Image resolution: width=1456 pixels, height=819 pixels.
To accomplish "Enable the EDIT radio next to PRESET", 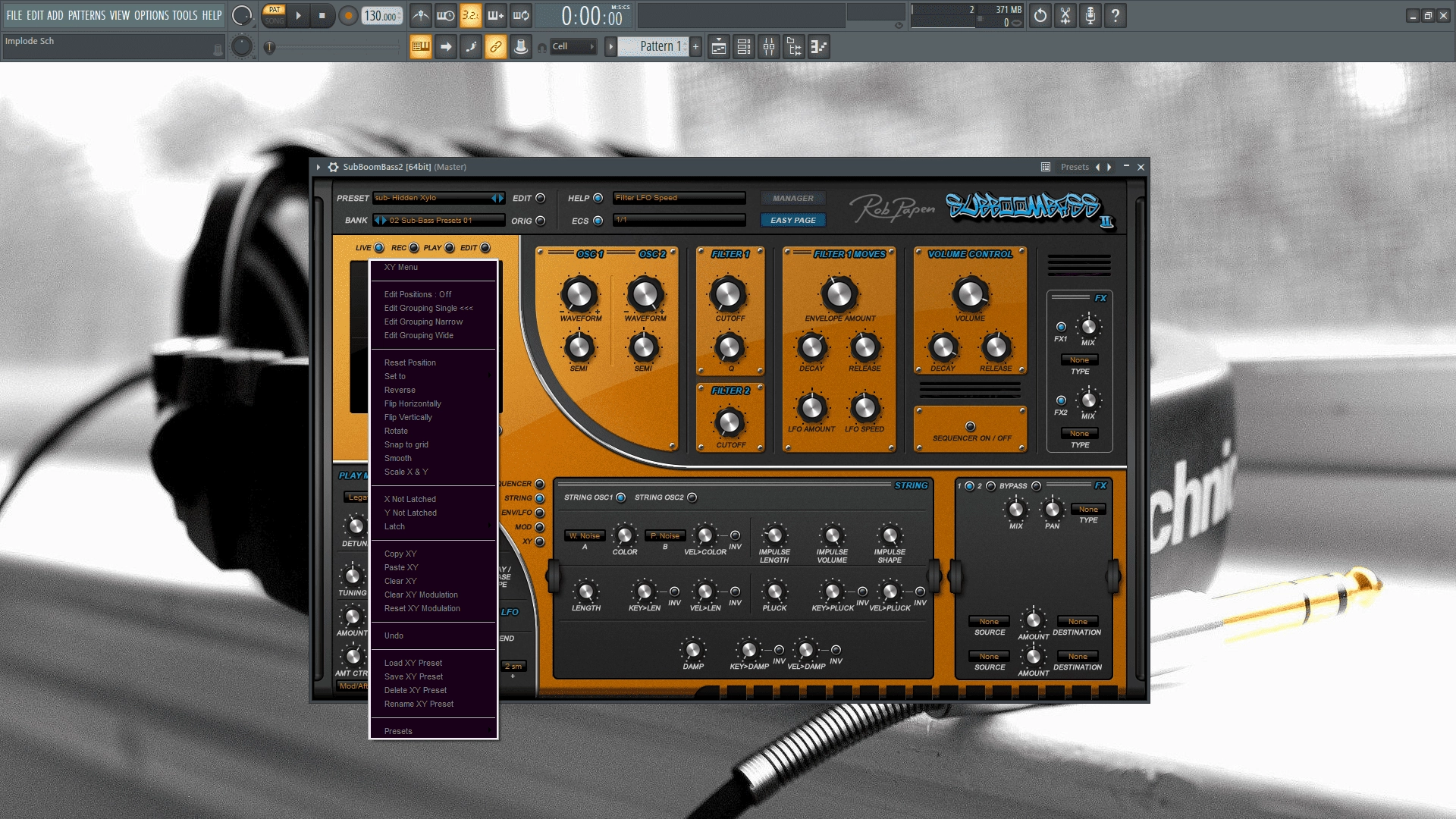I will (x=541, y=198).
